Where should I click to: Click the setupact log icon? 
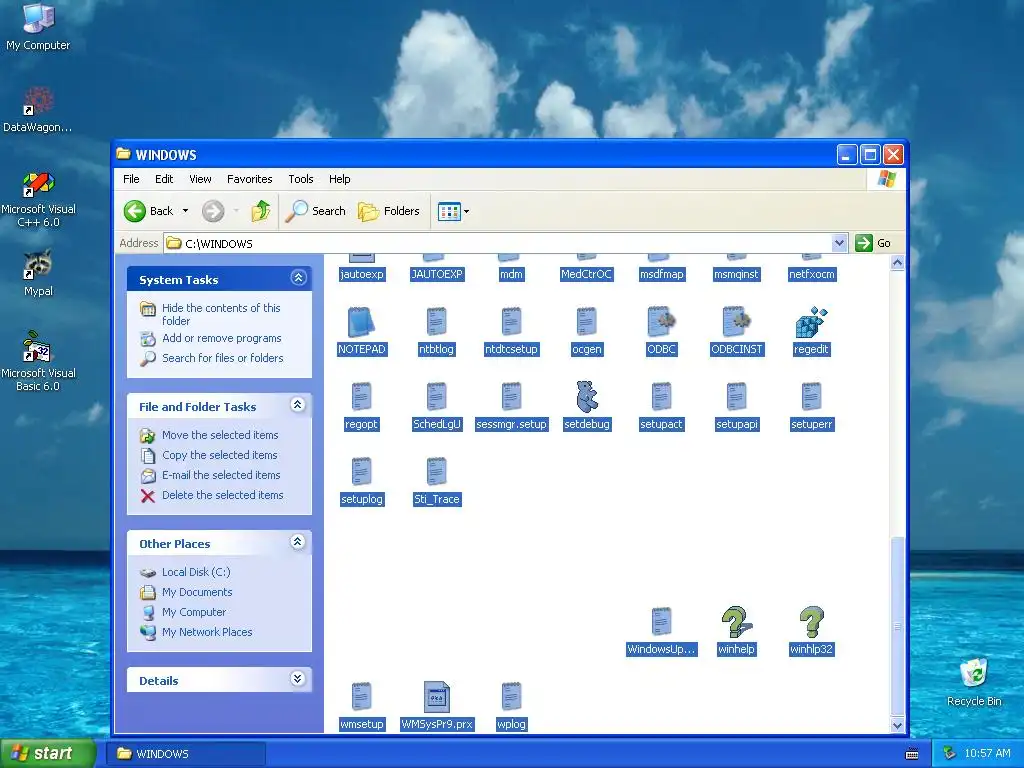click(661, 397)
